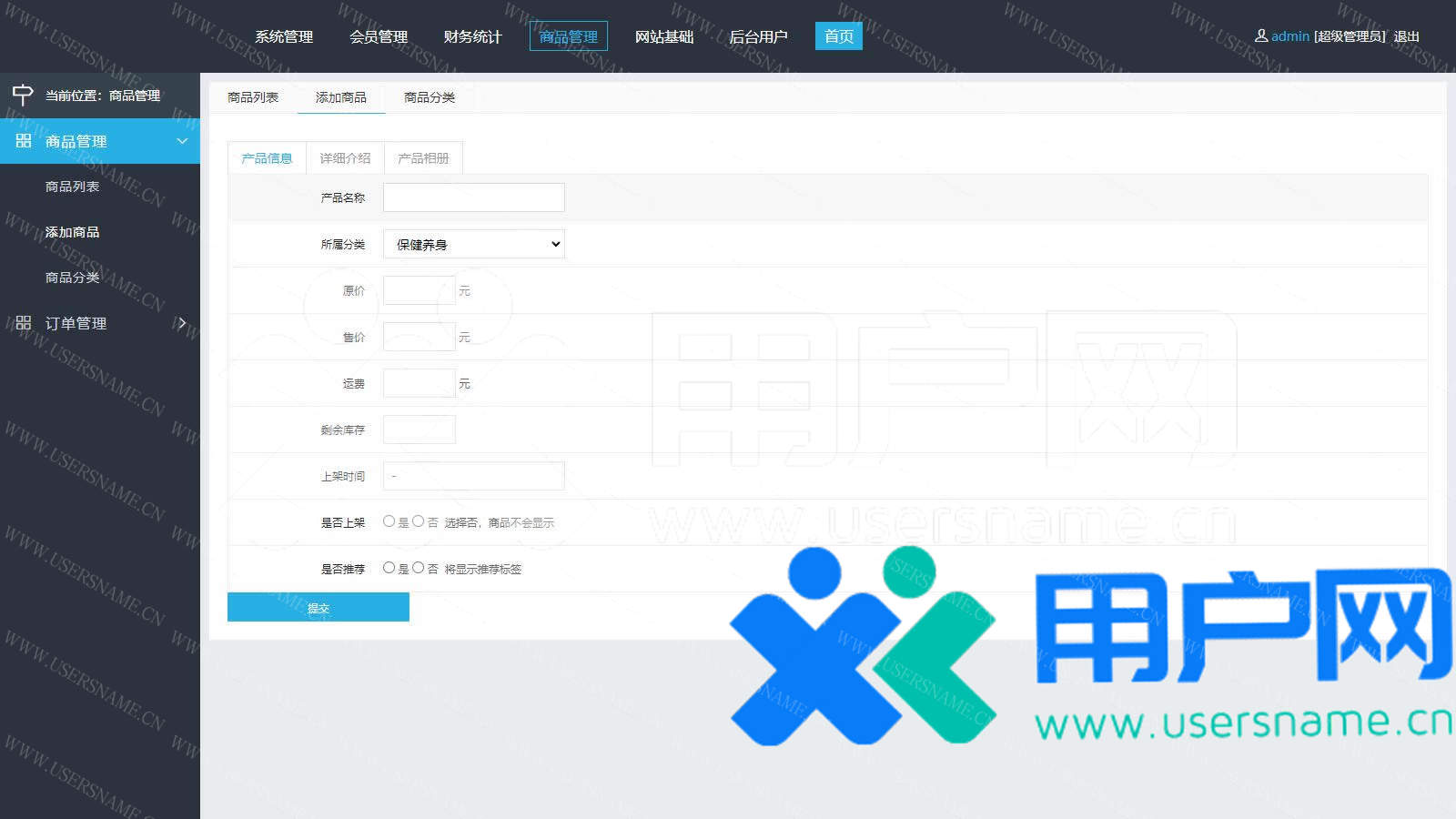Open 财务统计 in the top menu

(472, 36)
